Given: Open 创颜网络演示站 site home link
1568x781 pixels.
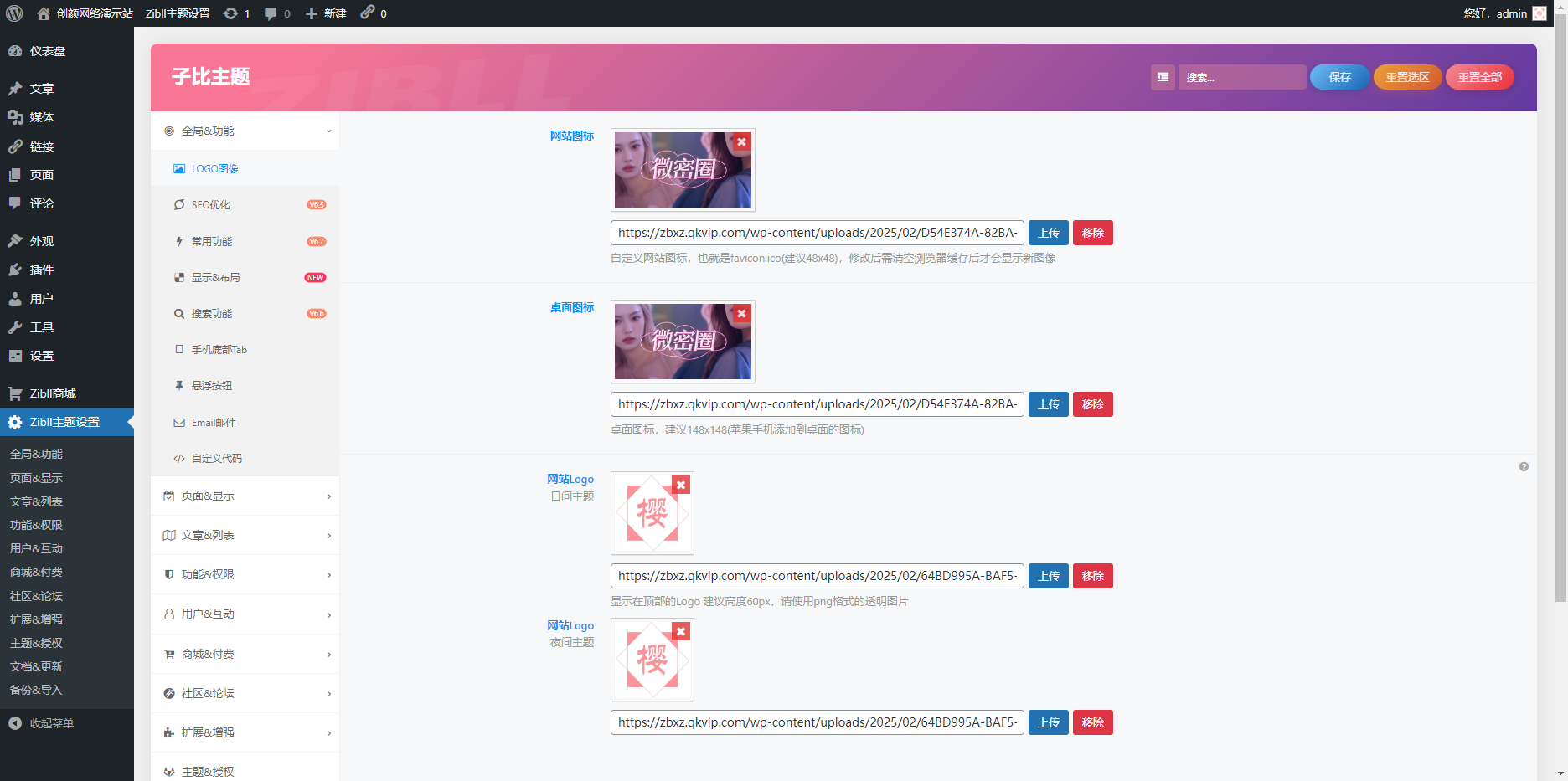Looking at the screenshot, I should point(85,13).
